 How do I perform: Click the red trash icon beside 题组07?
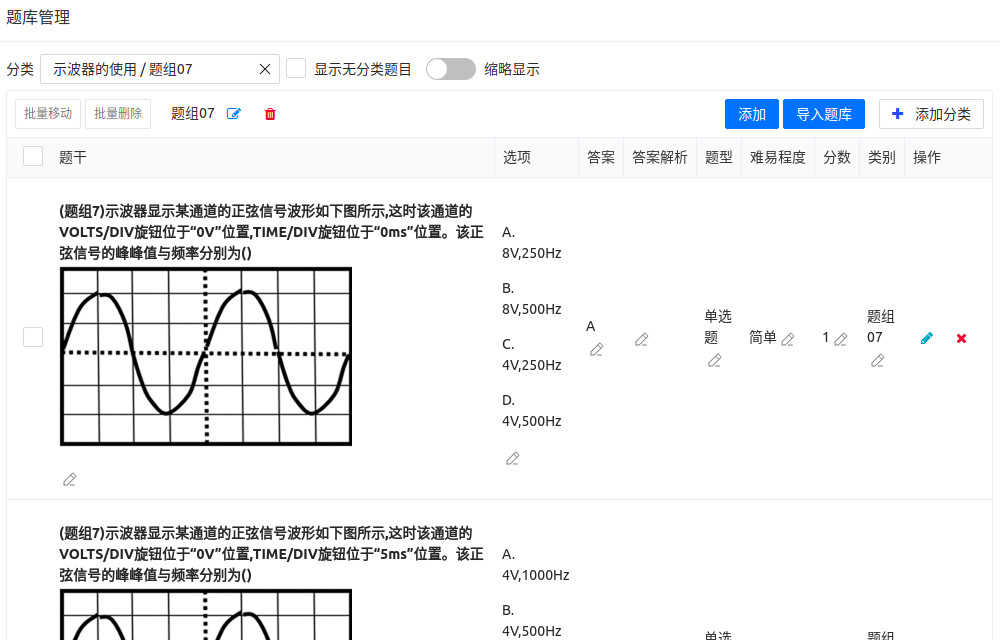(270, 114)
